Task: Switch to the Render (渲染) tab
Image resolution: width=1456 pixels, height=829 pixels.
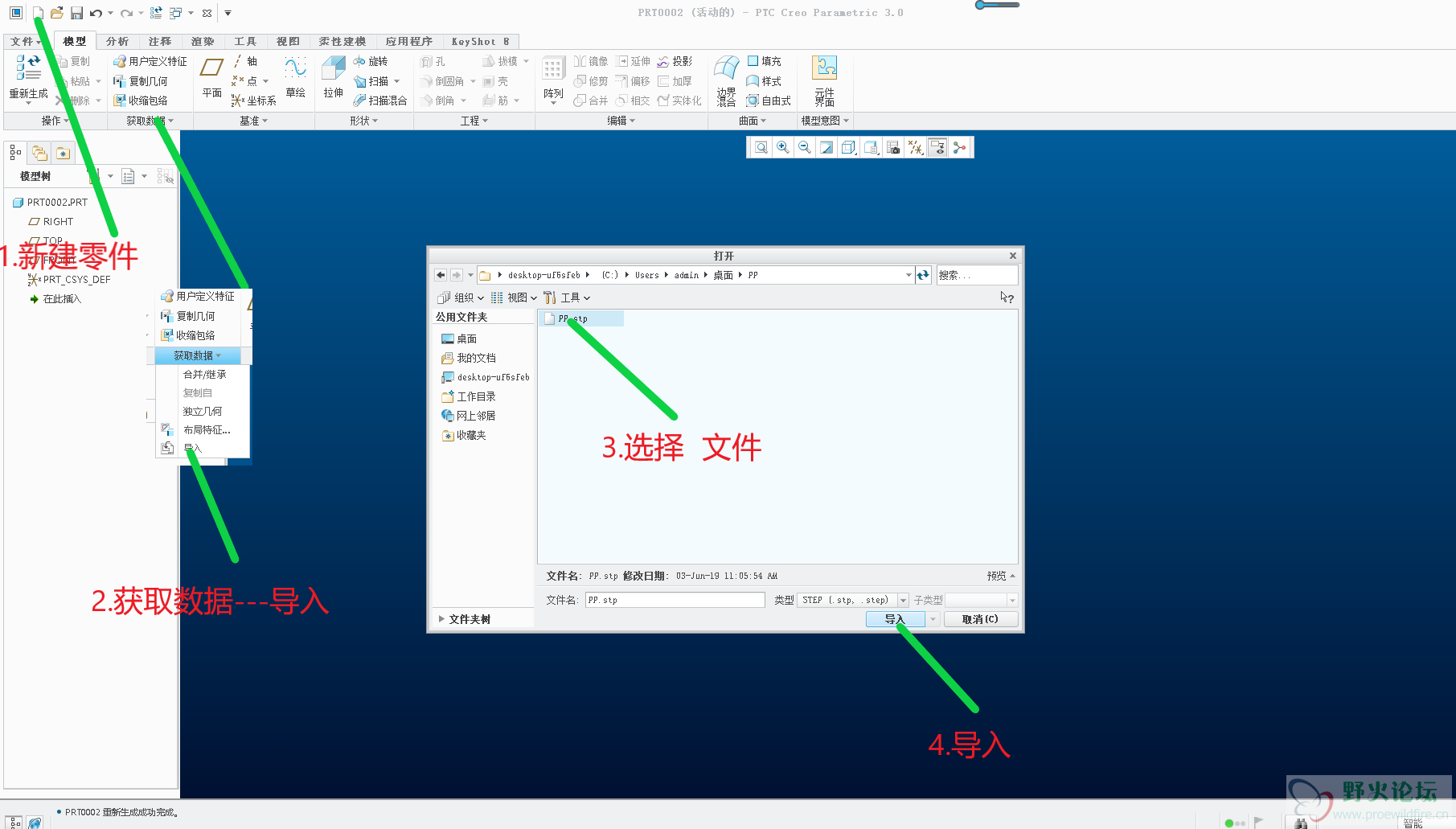Action: (x=203, y=41)
